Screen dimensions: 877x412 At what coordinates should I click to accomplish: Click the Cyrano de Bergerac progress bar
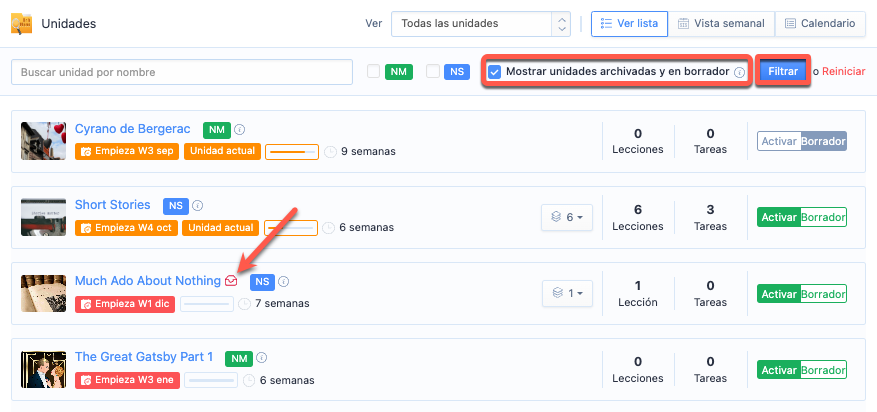[291, 152]
